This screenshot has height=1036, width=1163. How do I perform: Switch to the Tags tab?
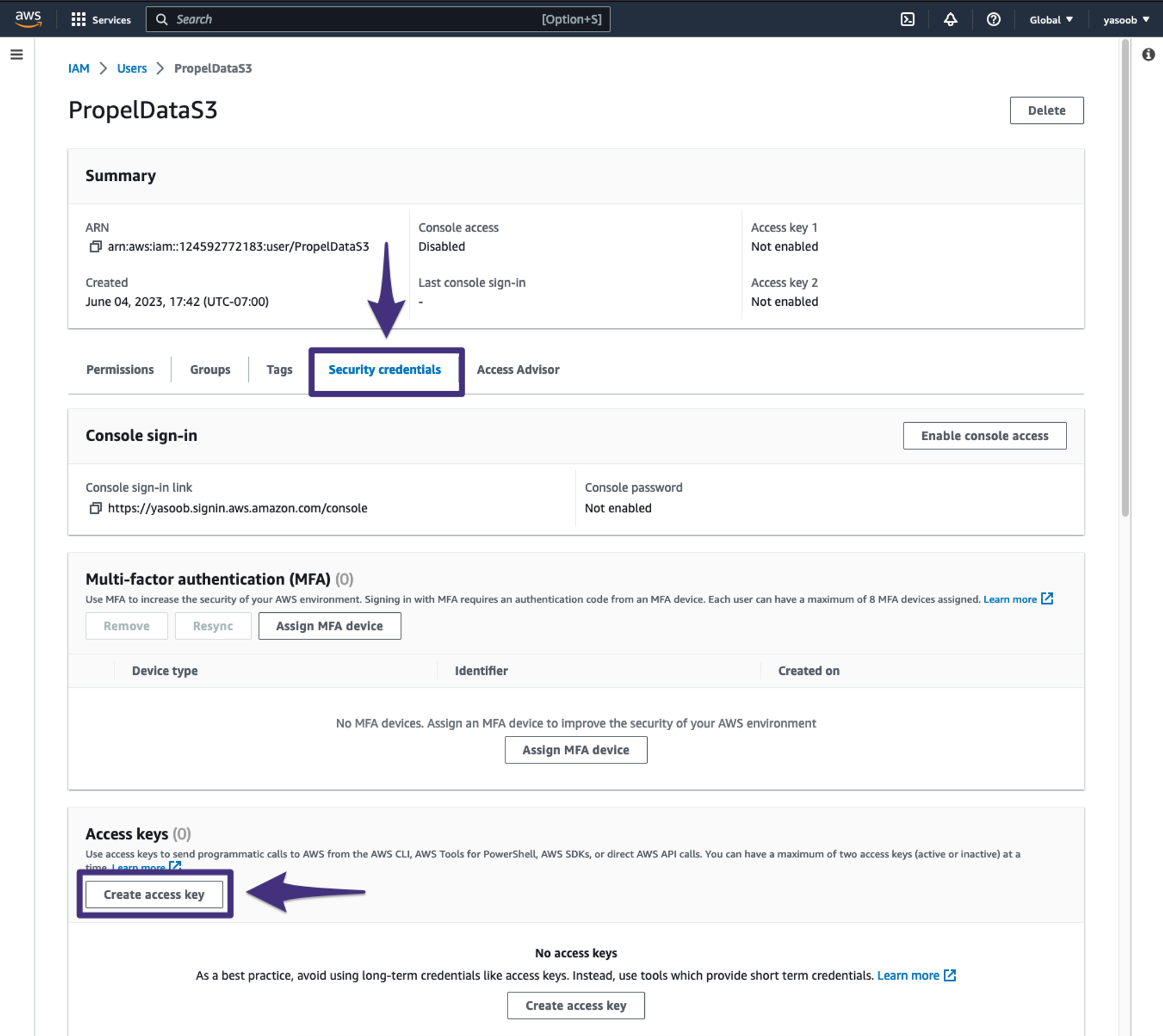pos(279,370)
